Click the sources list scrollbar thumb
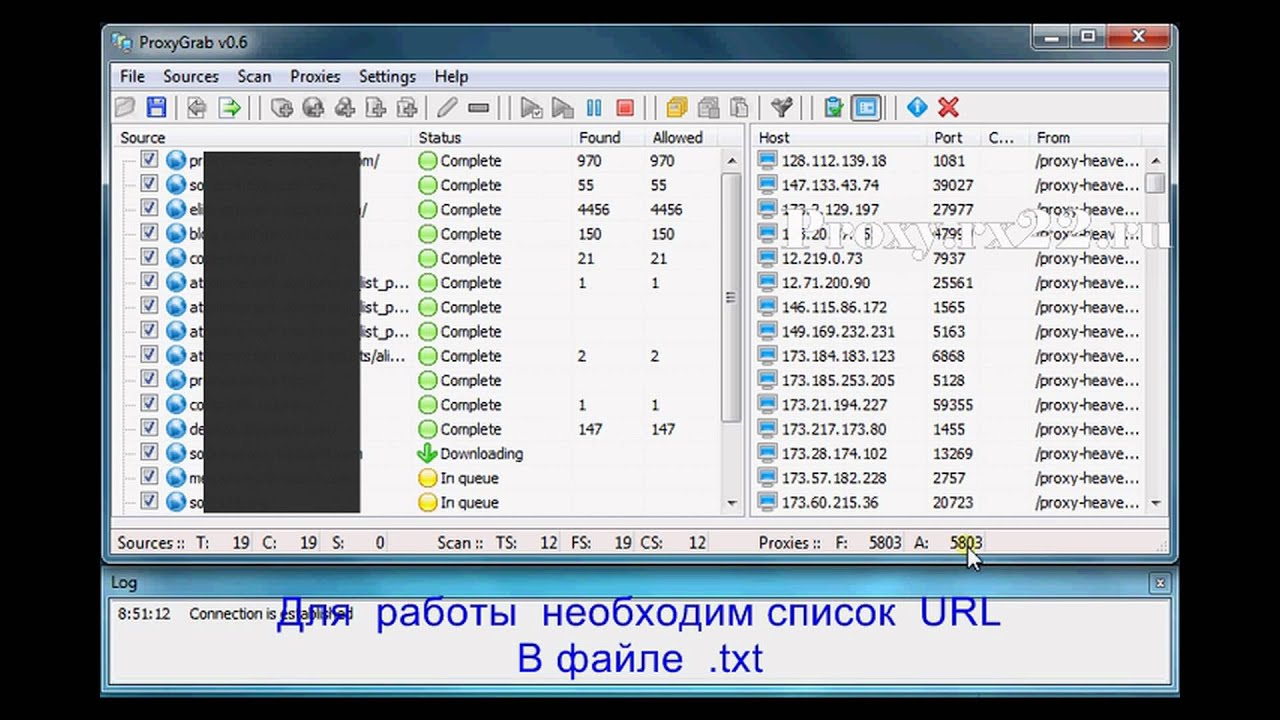The image size is (1280, 720). coord(732,297)
